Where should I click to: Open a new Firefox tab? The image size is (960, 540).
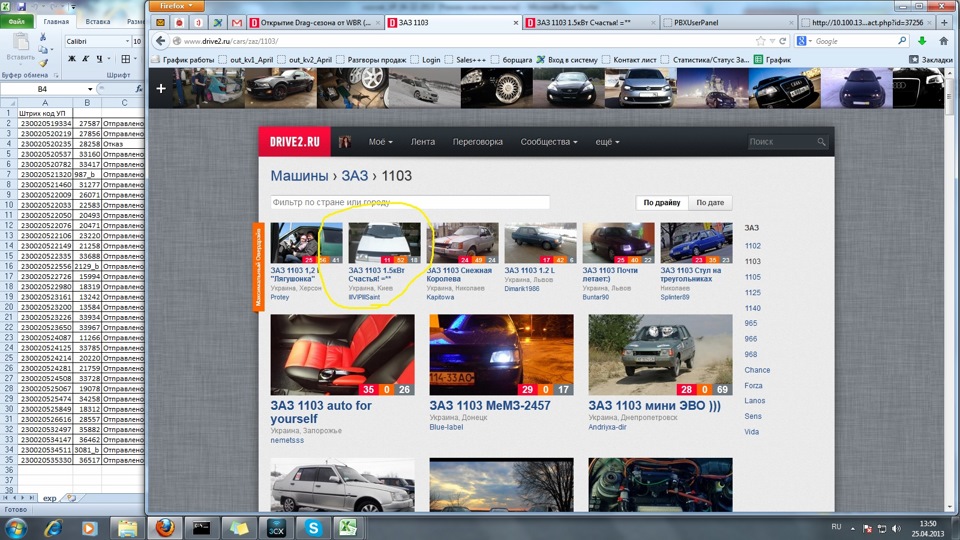[943, 23]
